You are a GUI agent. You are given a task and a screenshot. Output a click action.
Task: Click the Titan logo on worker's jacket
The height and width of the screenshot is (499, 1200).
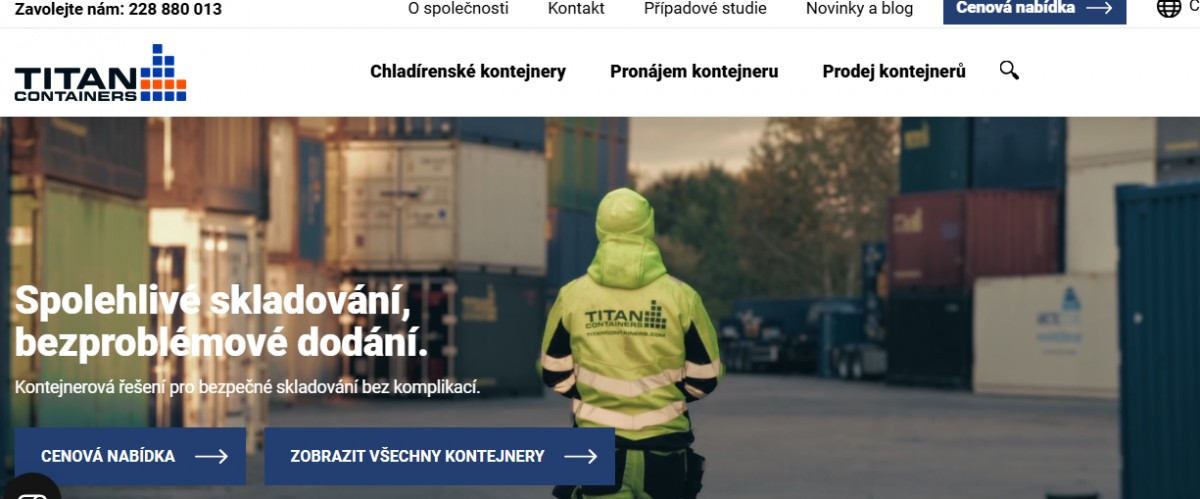[625, 320]
